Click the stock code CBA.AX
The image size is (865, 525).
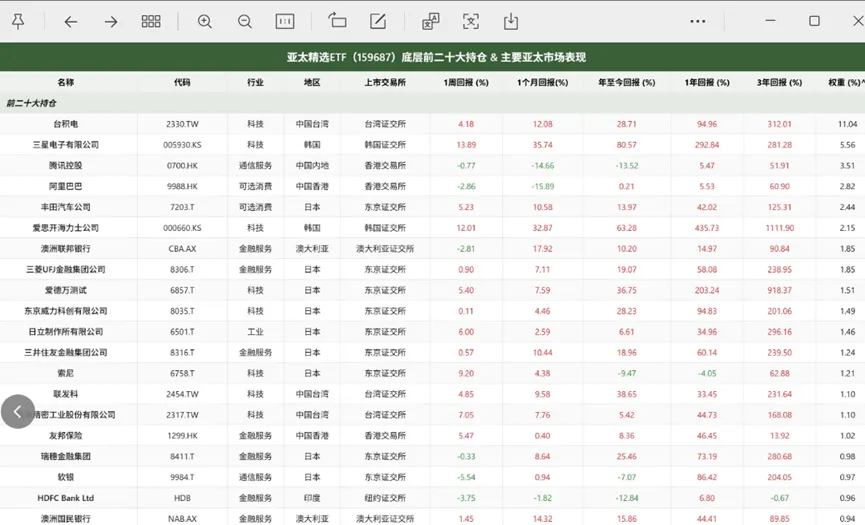pyautogui.click(x=182, y=249)
